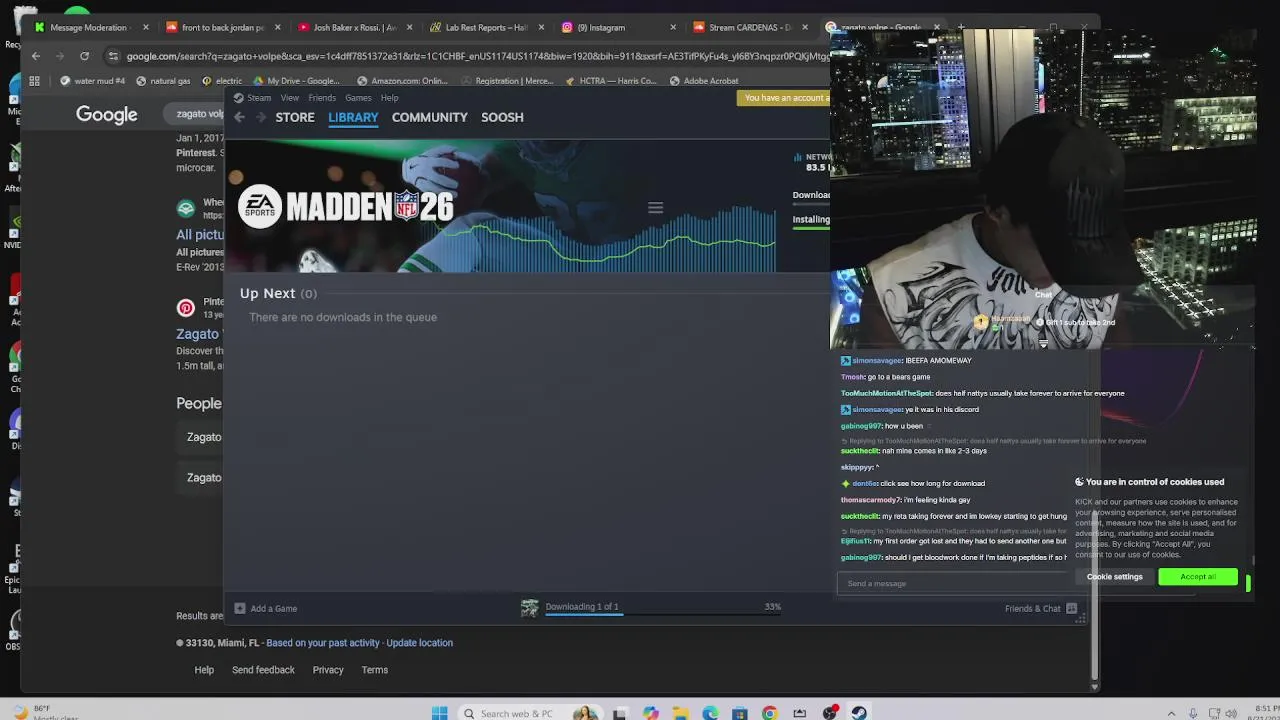Click the Downloading 1 of 1 status
Screen dimensions: 1280x720
582,606
